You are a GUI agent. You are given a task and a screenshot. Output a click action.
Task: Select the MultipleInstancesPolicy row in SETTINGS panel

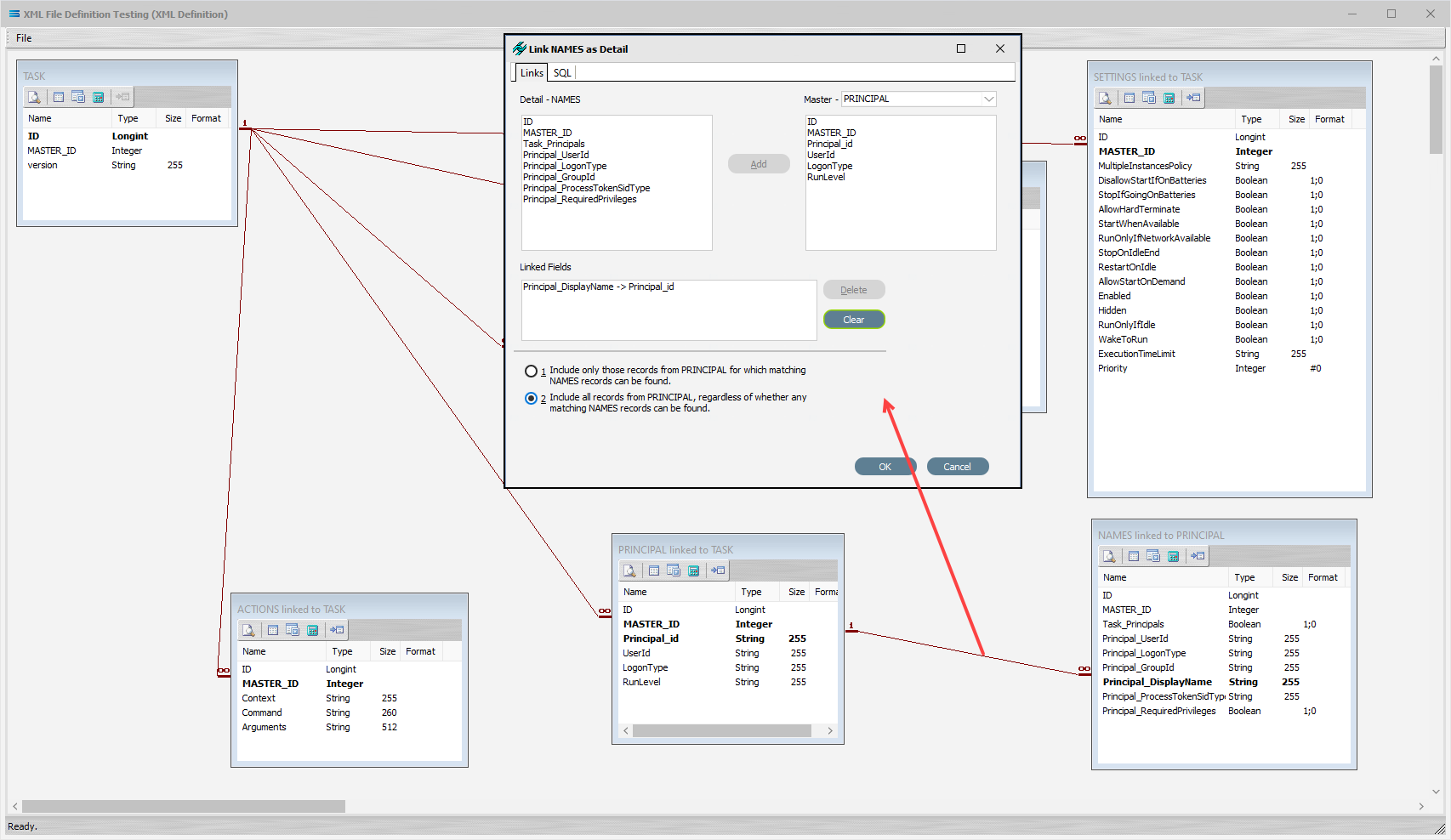[1230, 167]
